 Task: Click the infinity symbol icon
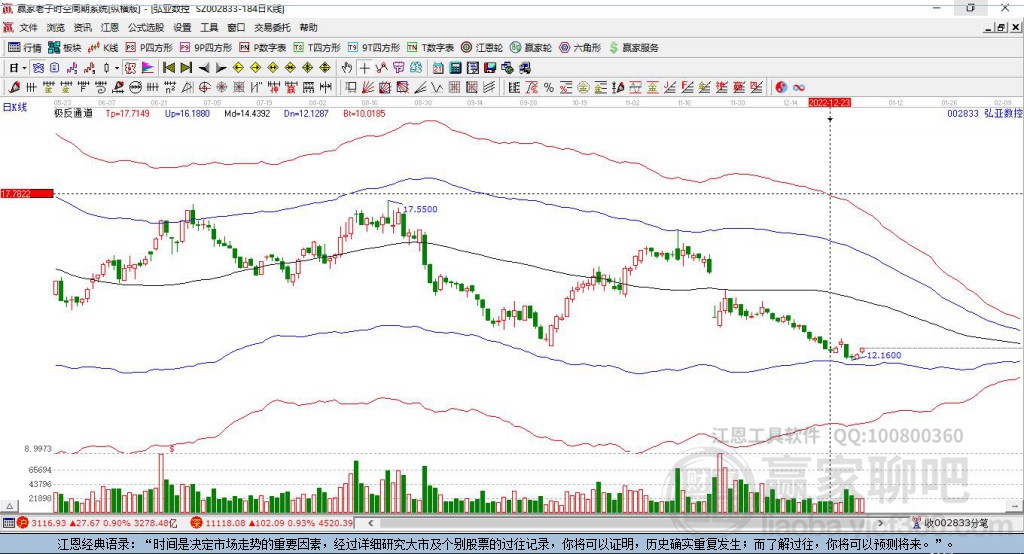tap(799, 87)
